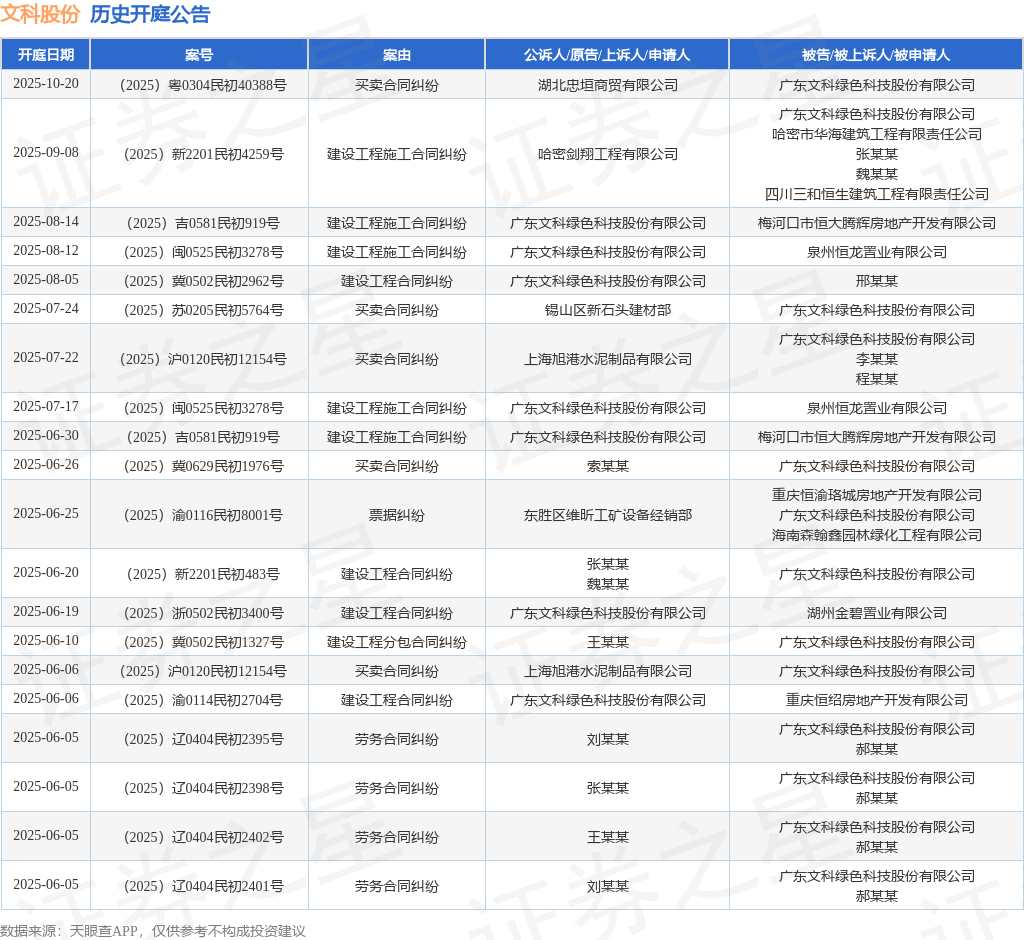
Task: Select the 案号 column header
Action: point(199,55)
